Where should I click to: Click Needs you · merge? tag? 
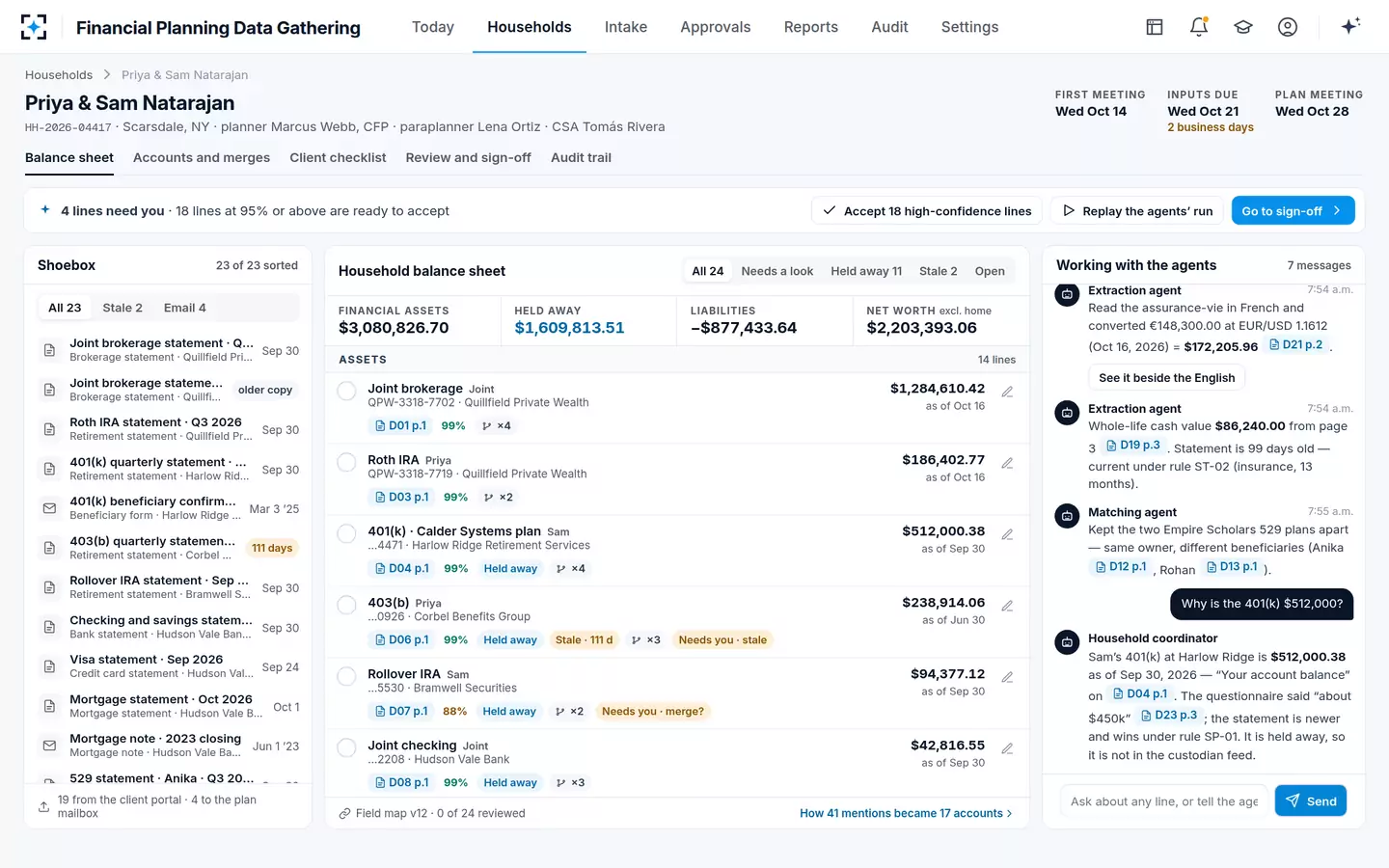(653, 711)
